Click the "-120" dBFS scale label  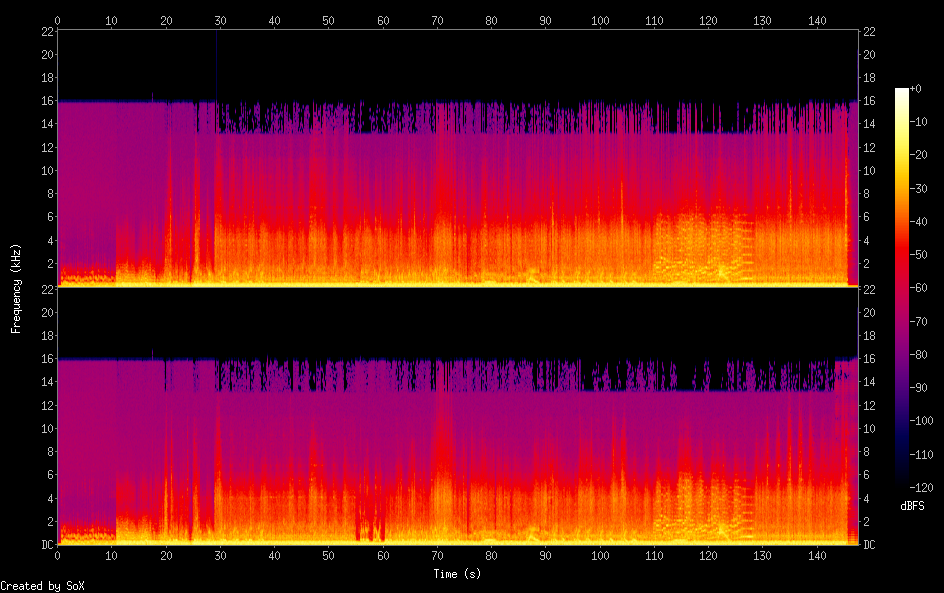pos(922,488)
